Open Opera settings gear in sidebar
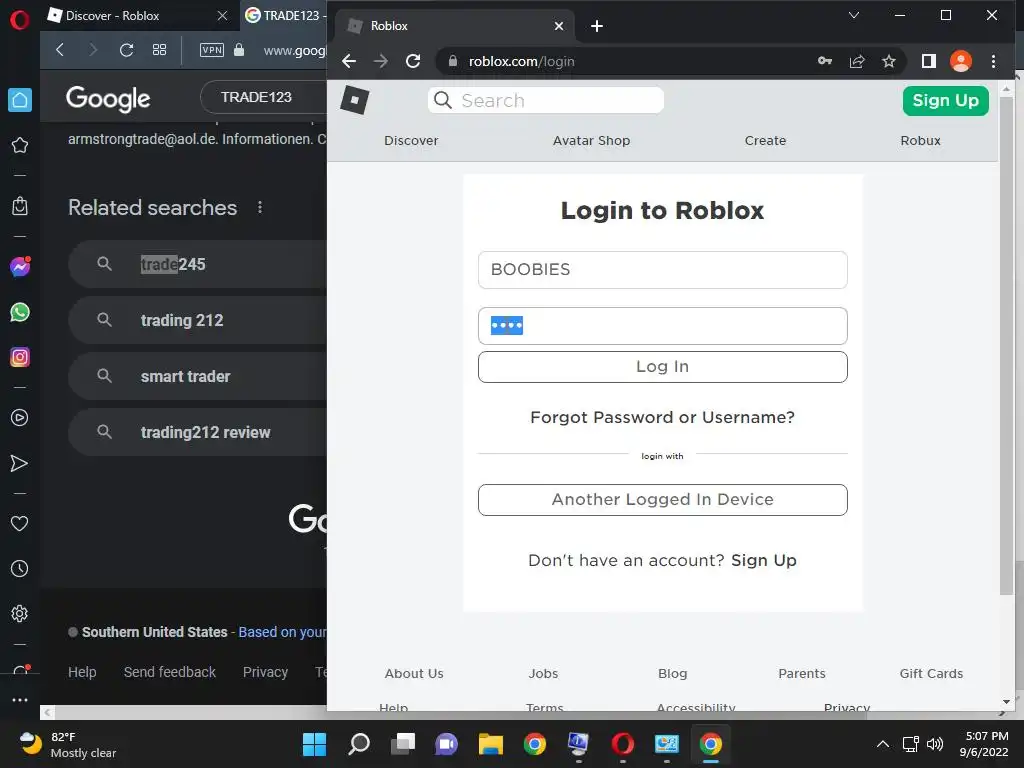The image size is (1024, 768). click(x=20, y=614)
